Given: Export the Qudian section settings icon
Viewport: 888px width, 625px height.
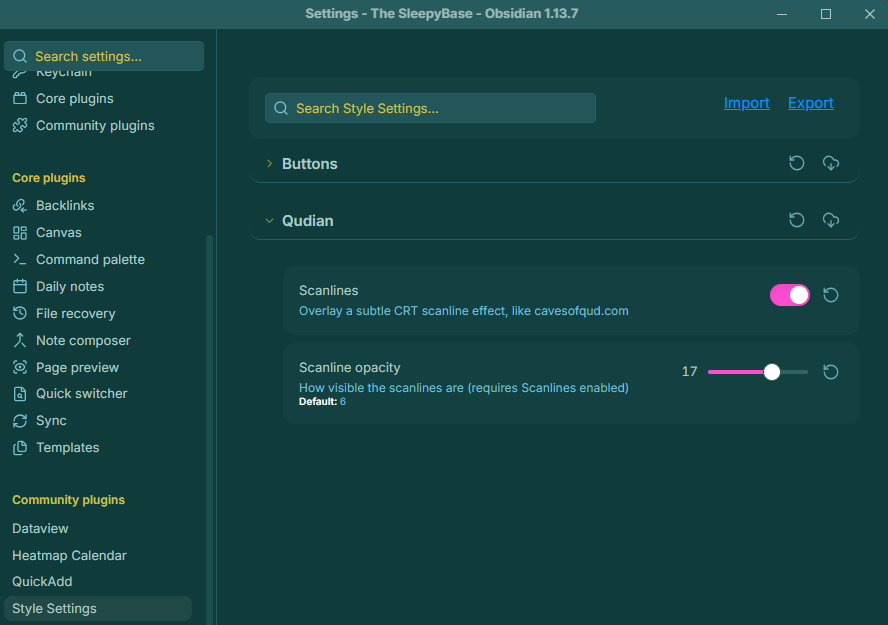Looking at the screenshot, I should (831, 220).
